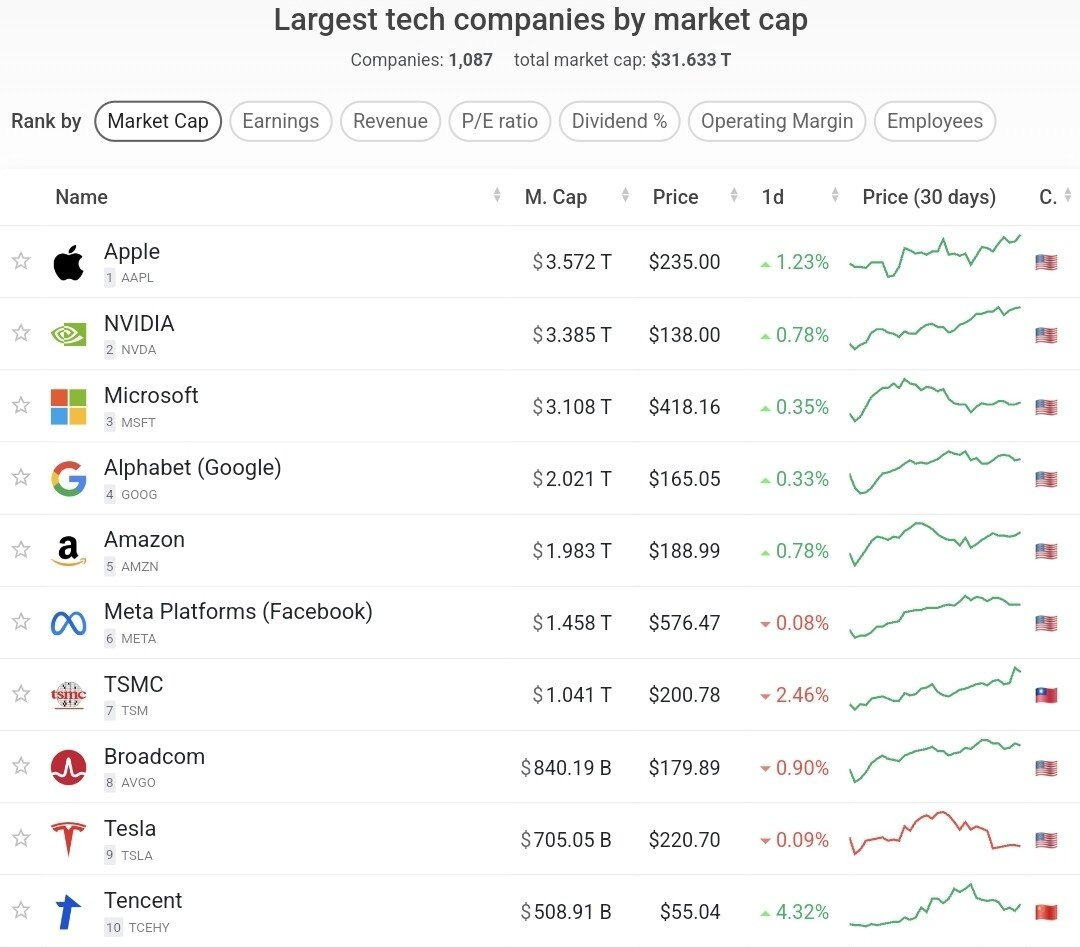1080x947 pixels.
Task: Click the NVIDIA logo icon
Action: [69, 335]
